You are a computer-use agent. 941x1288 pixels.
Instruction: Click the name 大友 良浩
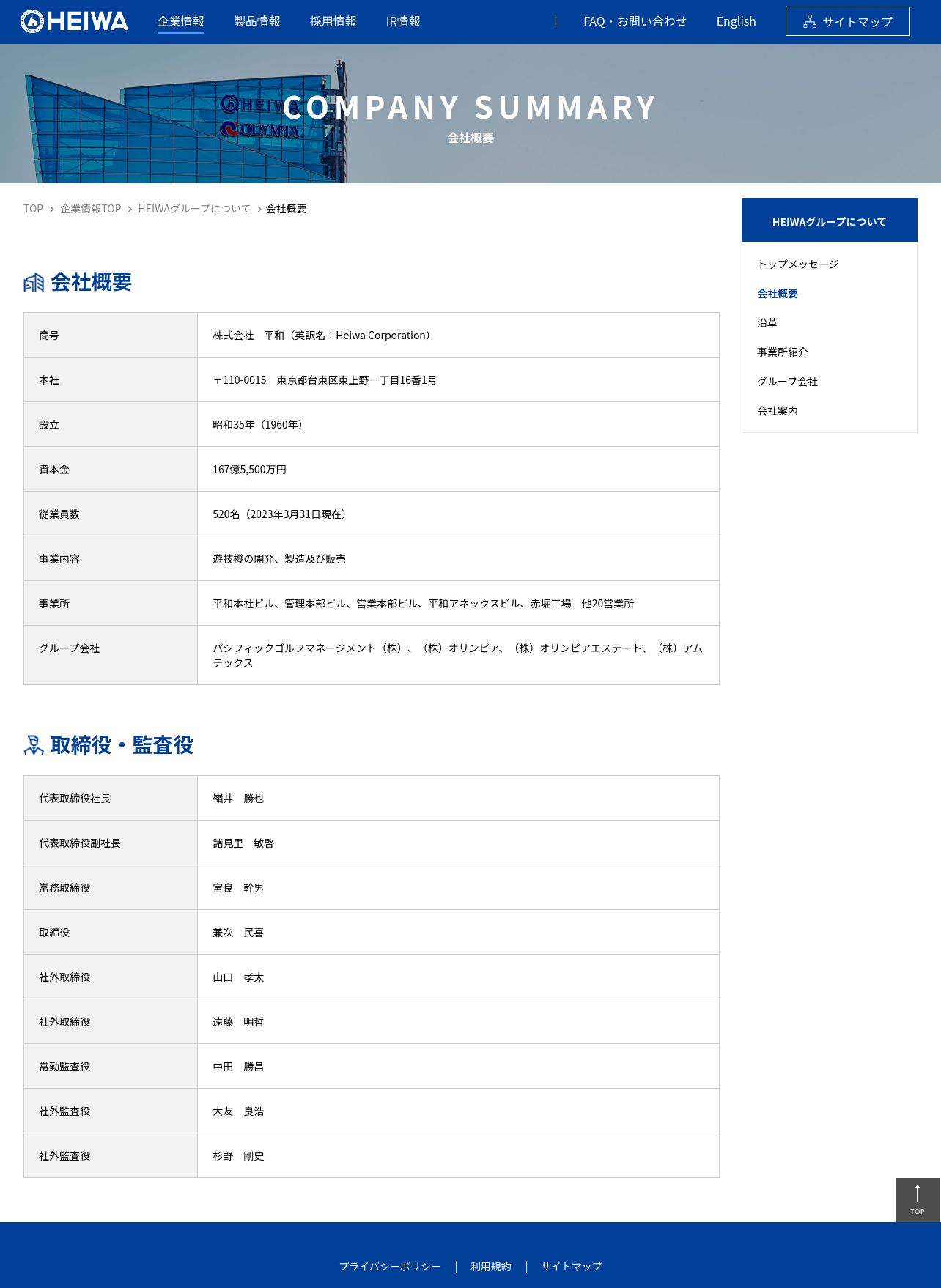point(238,1111)
